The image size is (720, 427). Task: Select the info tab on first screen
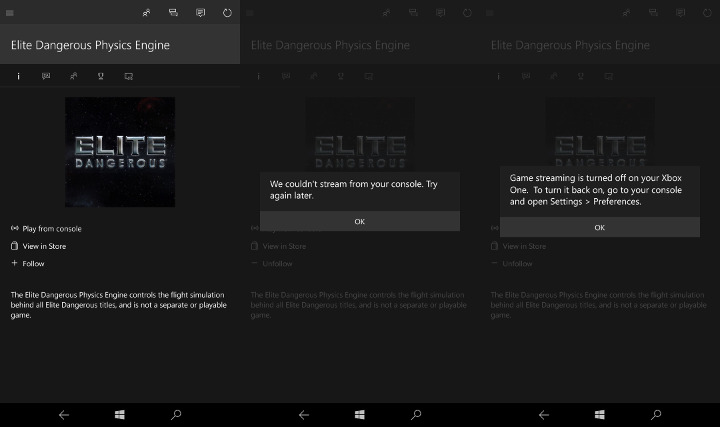[x=18, y=76]
